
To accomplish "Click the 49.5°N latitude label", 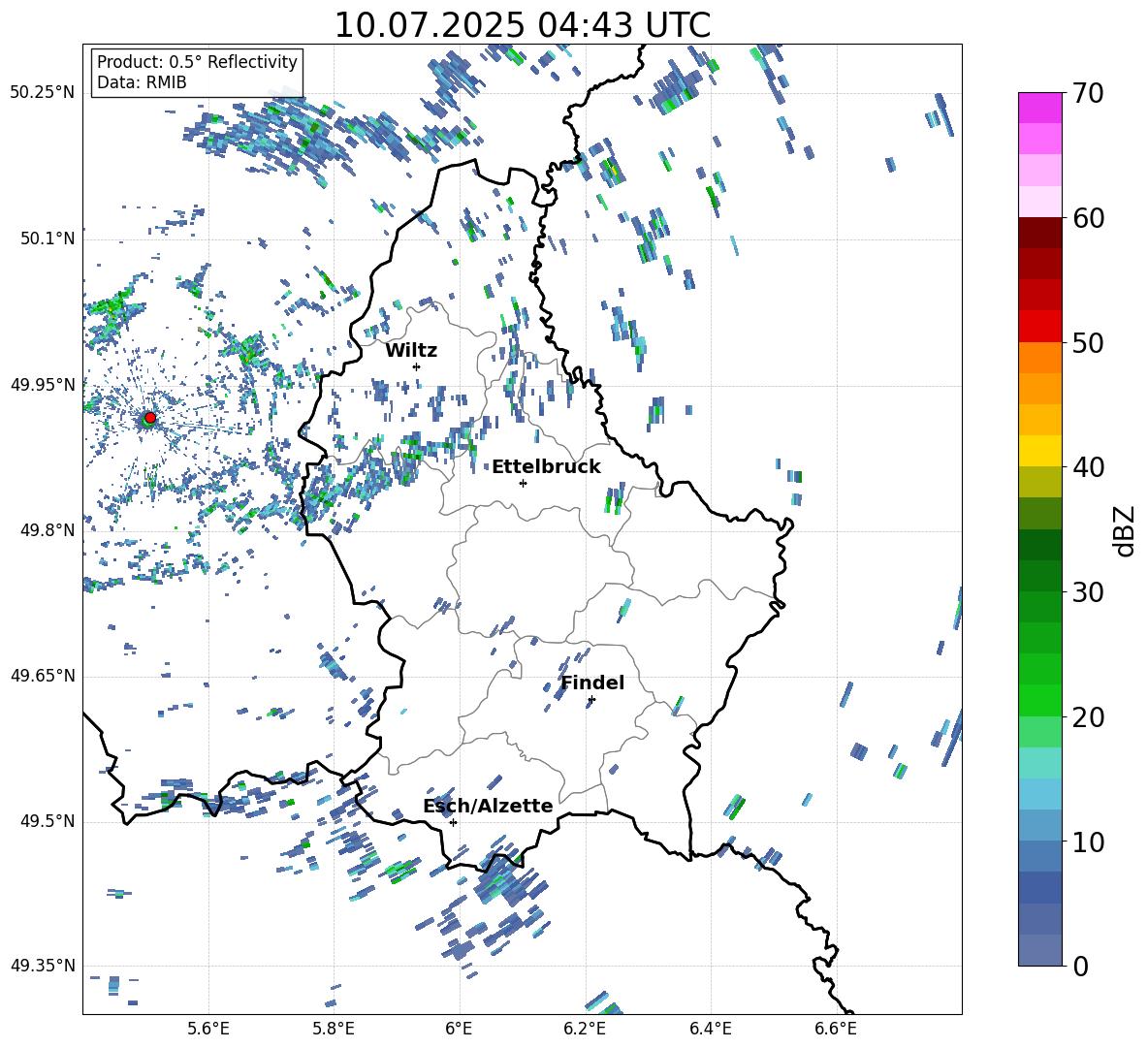I will (x=47, y=820).
